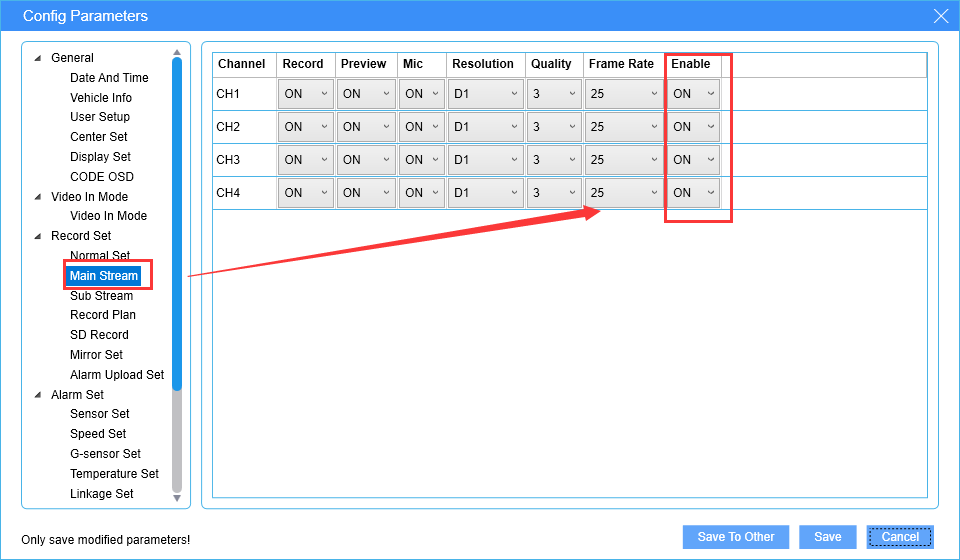Open CH1 Enable dropdown
The width and height of the screenshot is (960, 560).
[x=693, y=94]
